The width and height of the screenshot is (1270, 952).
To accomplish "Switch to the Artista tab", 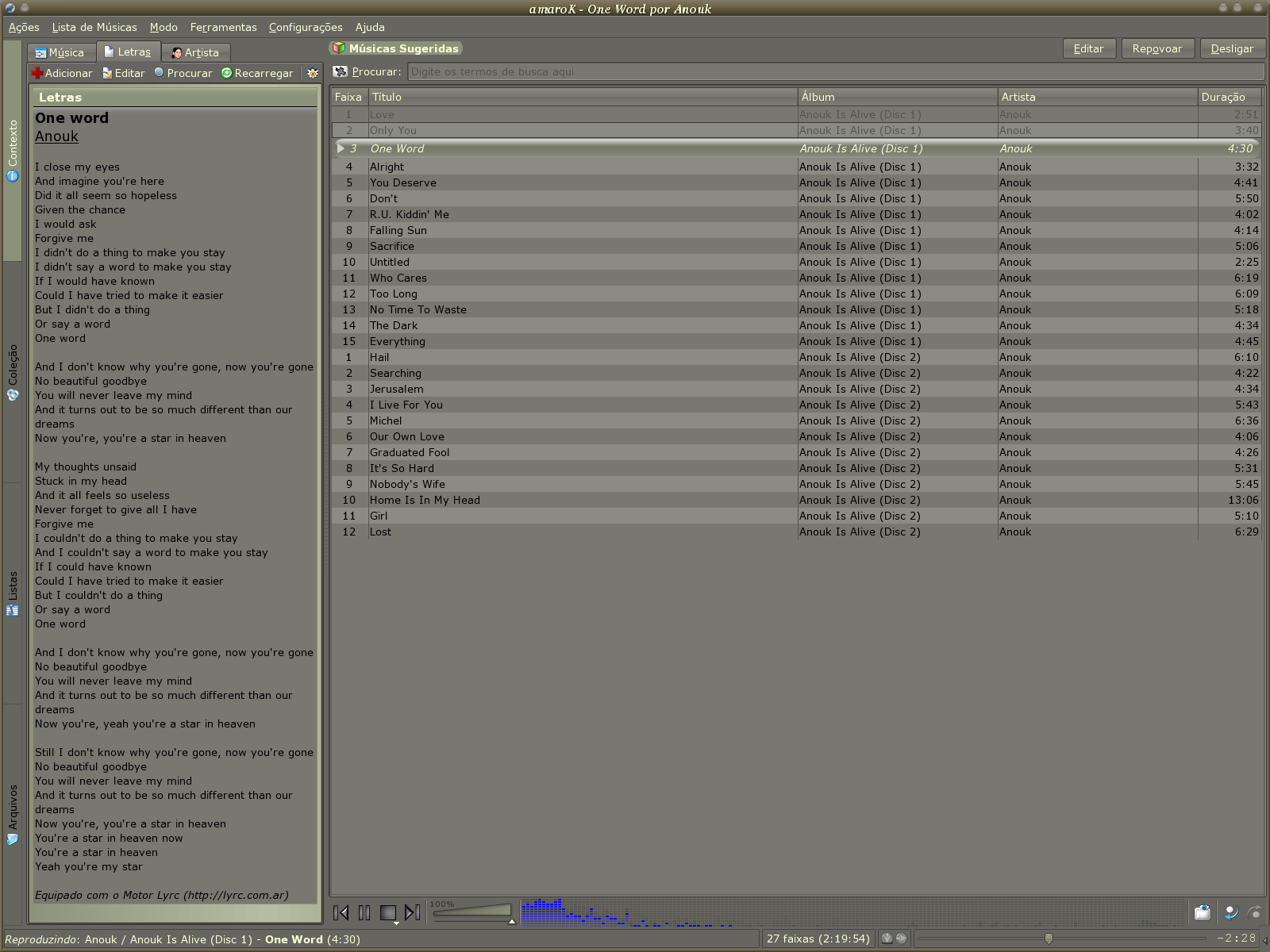I will tap(195, 52).
